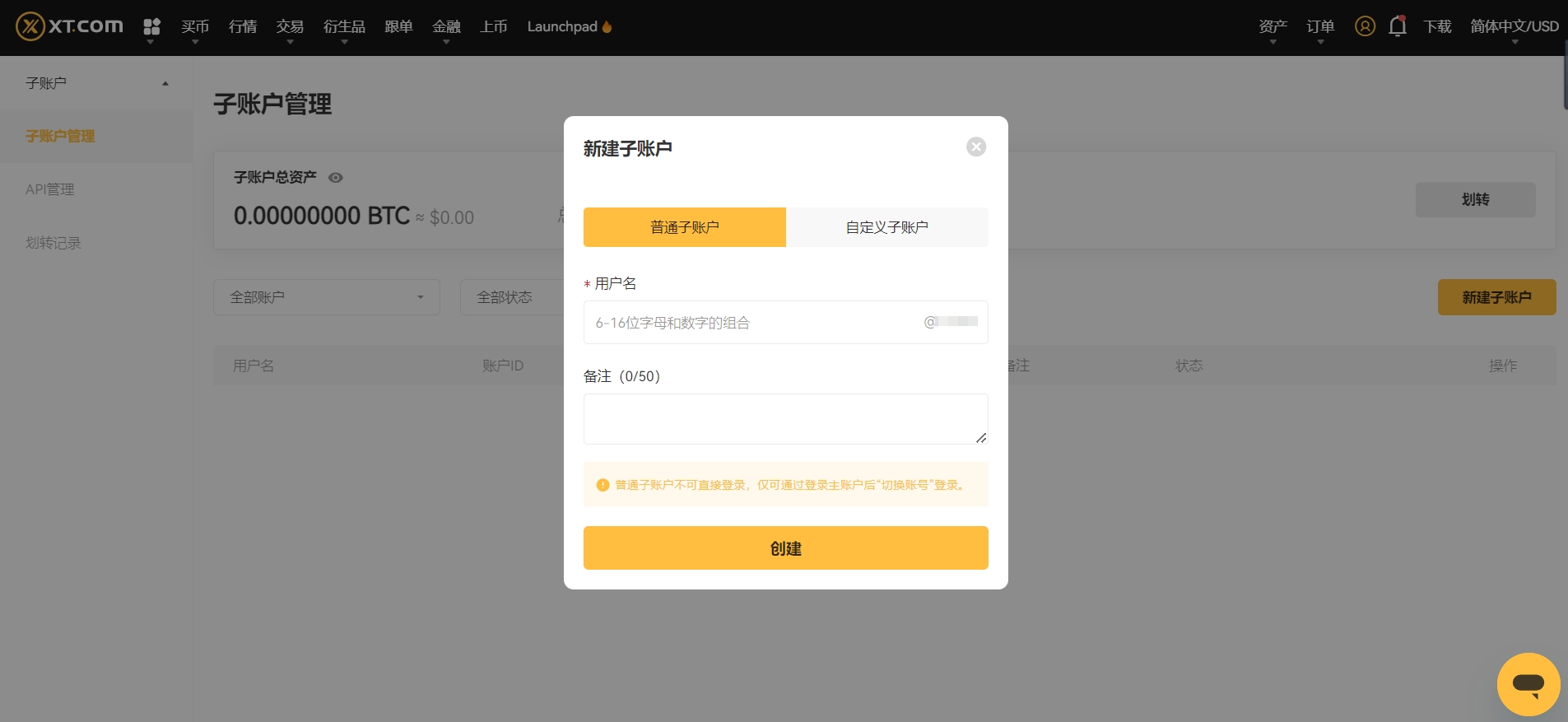The image size is (1568, 722).
Task: Click the XT.com logo
Action: click(70, 26)
